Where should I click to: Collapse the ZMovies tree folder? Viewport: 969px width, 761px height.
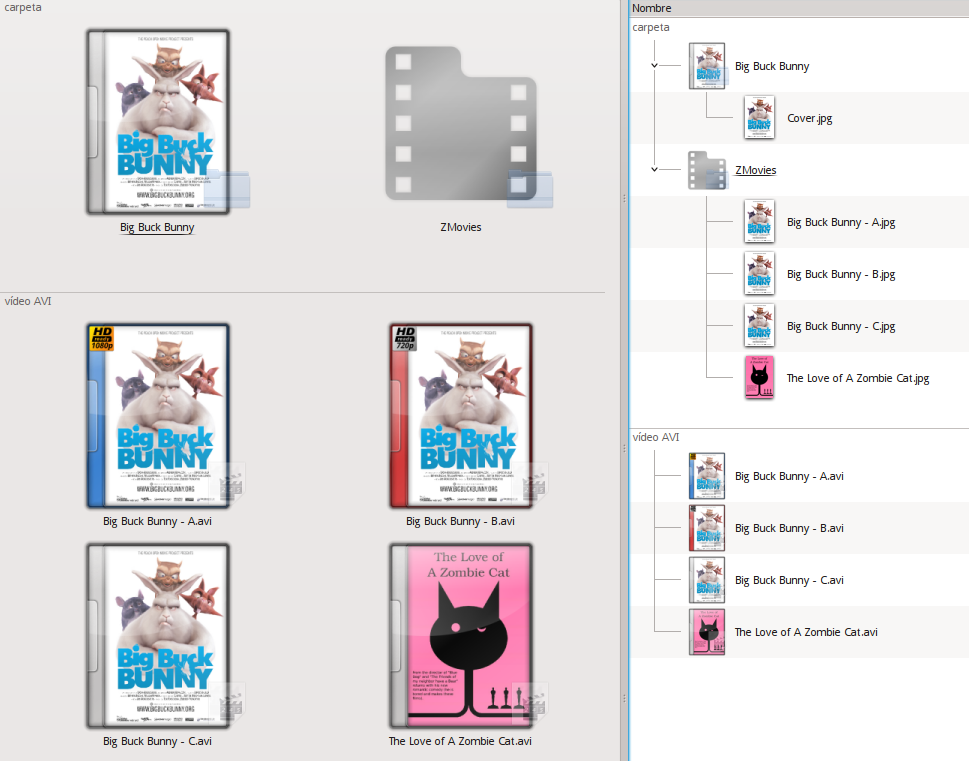(654, 169)
